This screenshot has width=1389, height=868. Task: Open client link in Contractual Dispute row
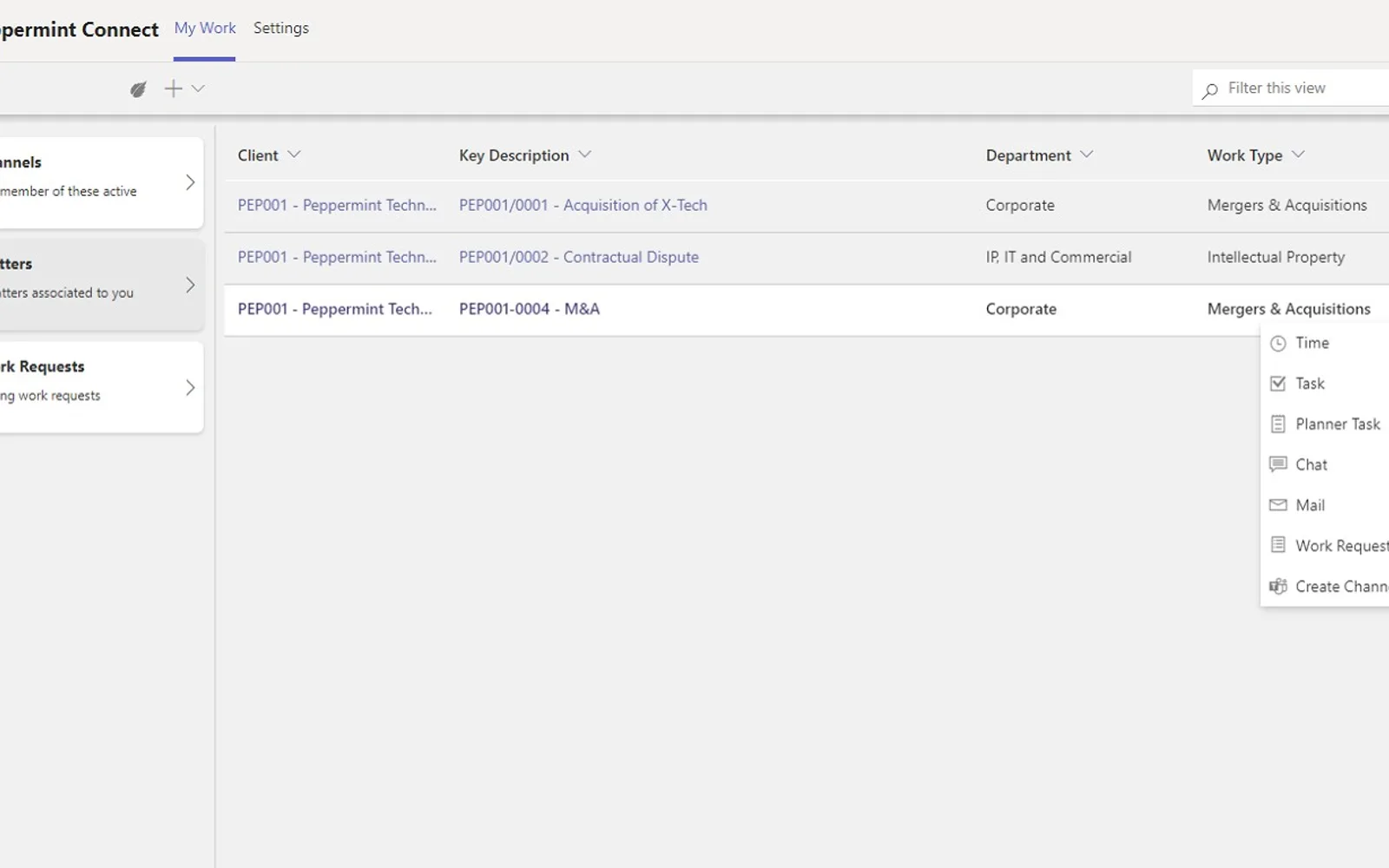(x=337, y=257)
